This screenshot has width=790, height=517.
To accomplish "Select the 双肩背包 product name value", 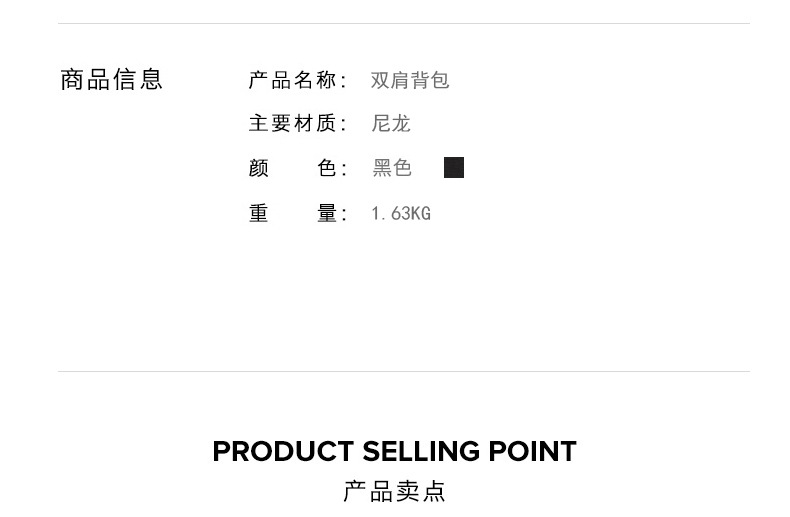I will click(410, 81).
